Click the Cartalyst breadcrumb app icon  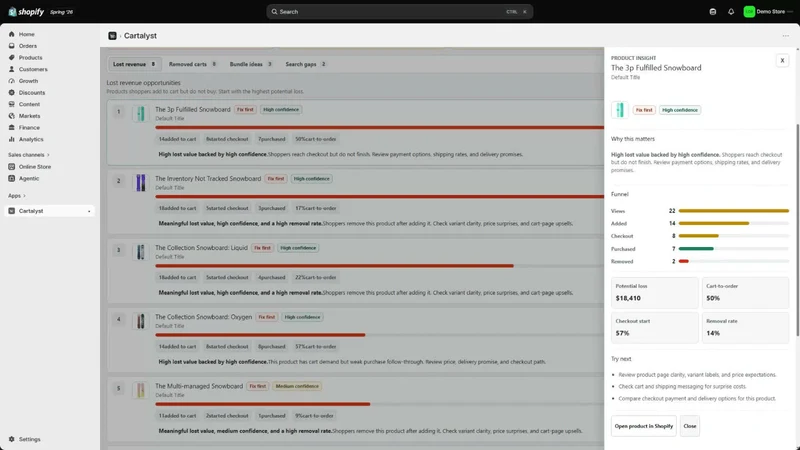[x=112, y=36]
